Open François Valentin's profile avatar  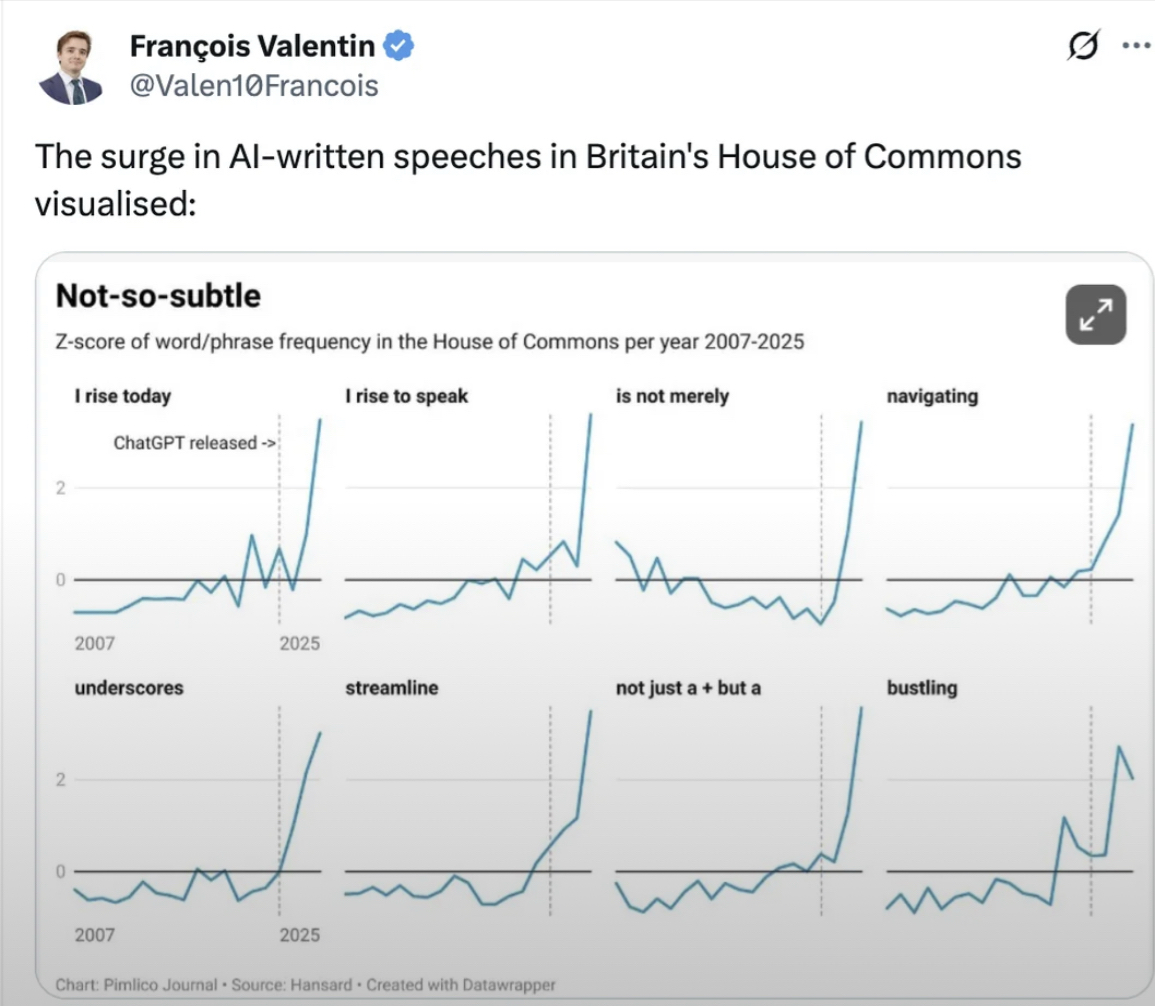pos(71,67)
